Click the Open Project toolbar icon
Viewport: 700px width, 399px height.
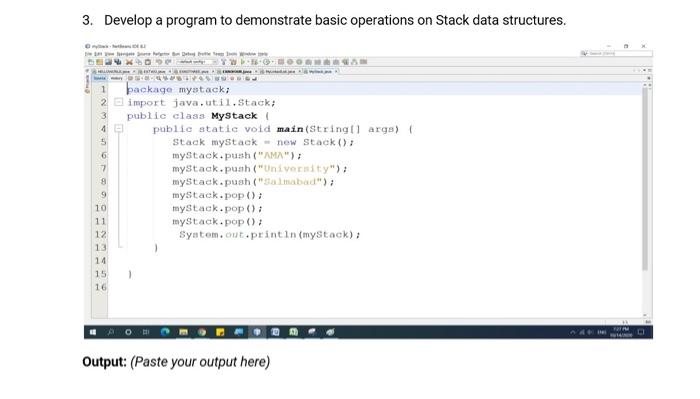pyautogui.click(x=108, y=62)
